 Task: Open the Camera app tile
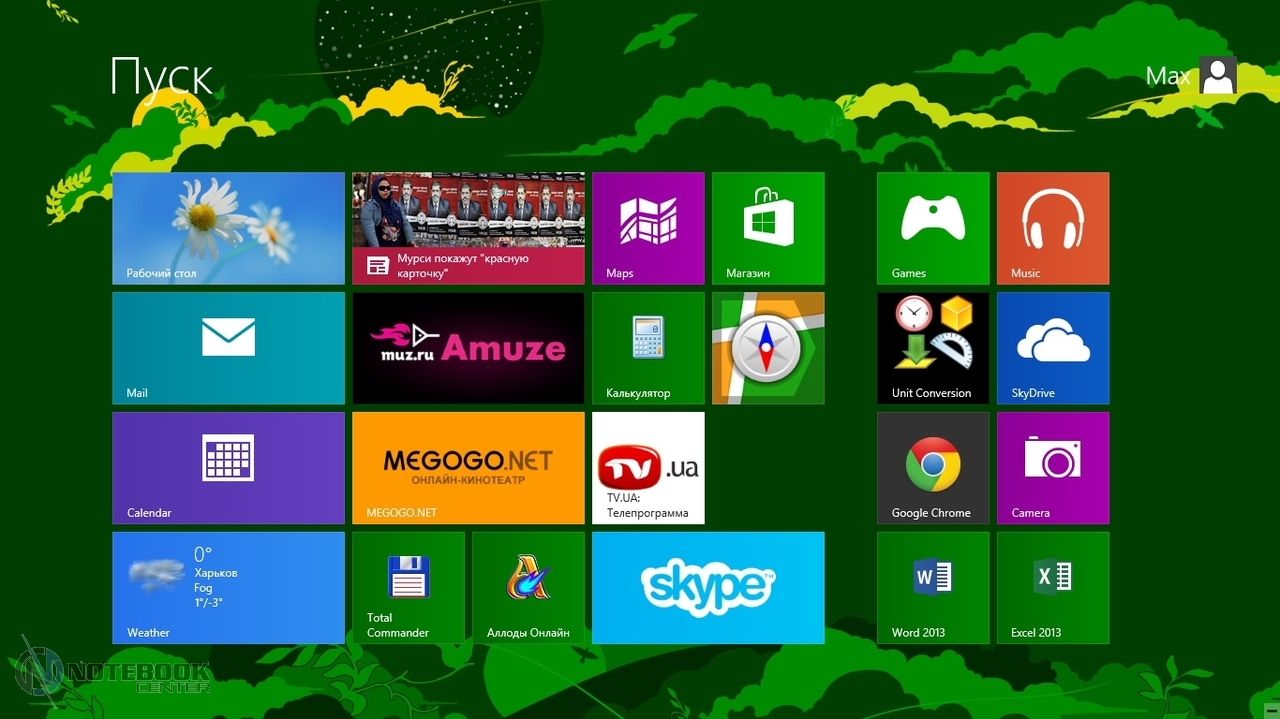[1053, 468]
